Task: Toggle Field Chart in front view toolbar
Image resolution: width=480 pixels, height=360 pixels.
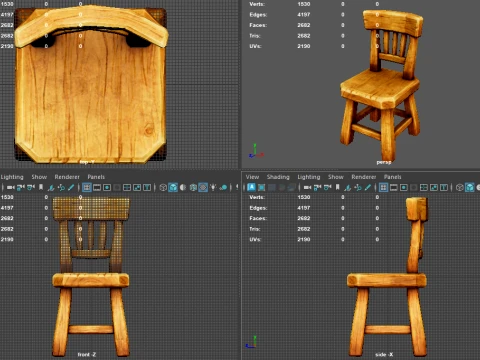Action: 127,187
